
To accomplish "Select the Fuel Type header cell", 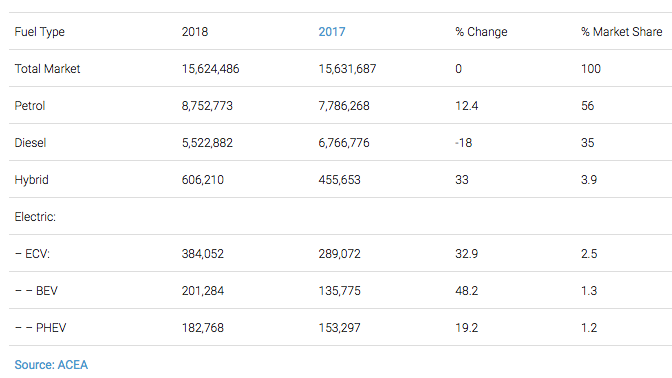I will 39,32.
